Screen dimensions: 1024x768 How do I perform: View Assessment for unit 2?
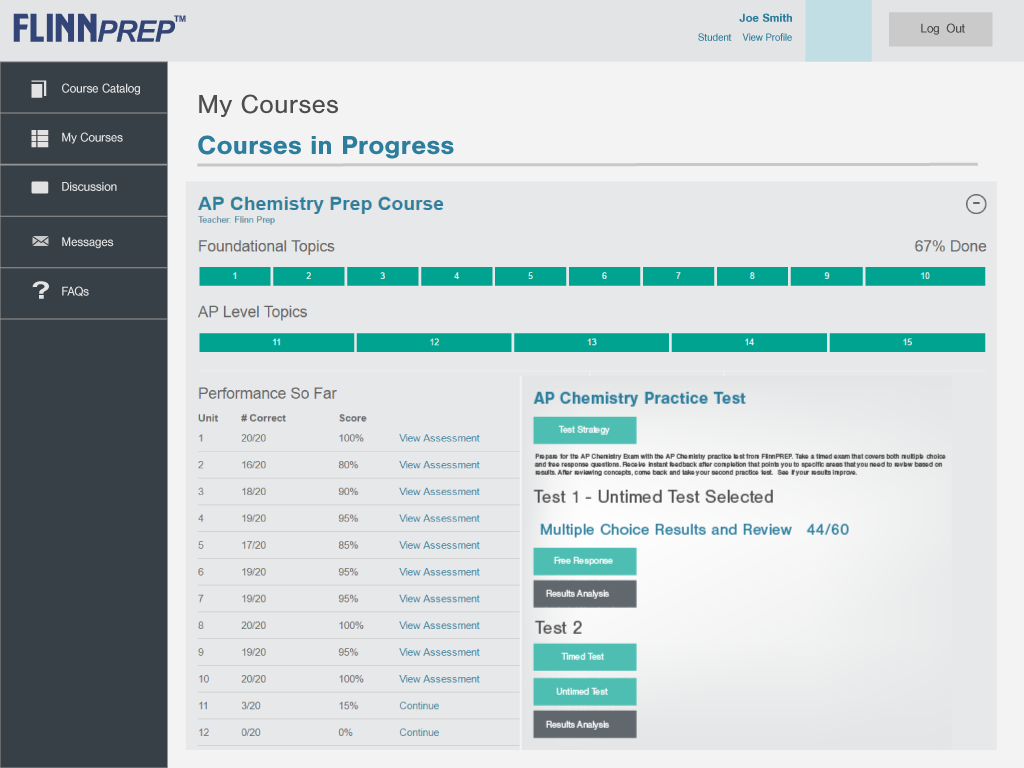439,465
